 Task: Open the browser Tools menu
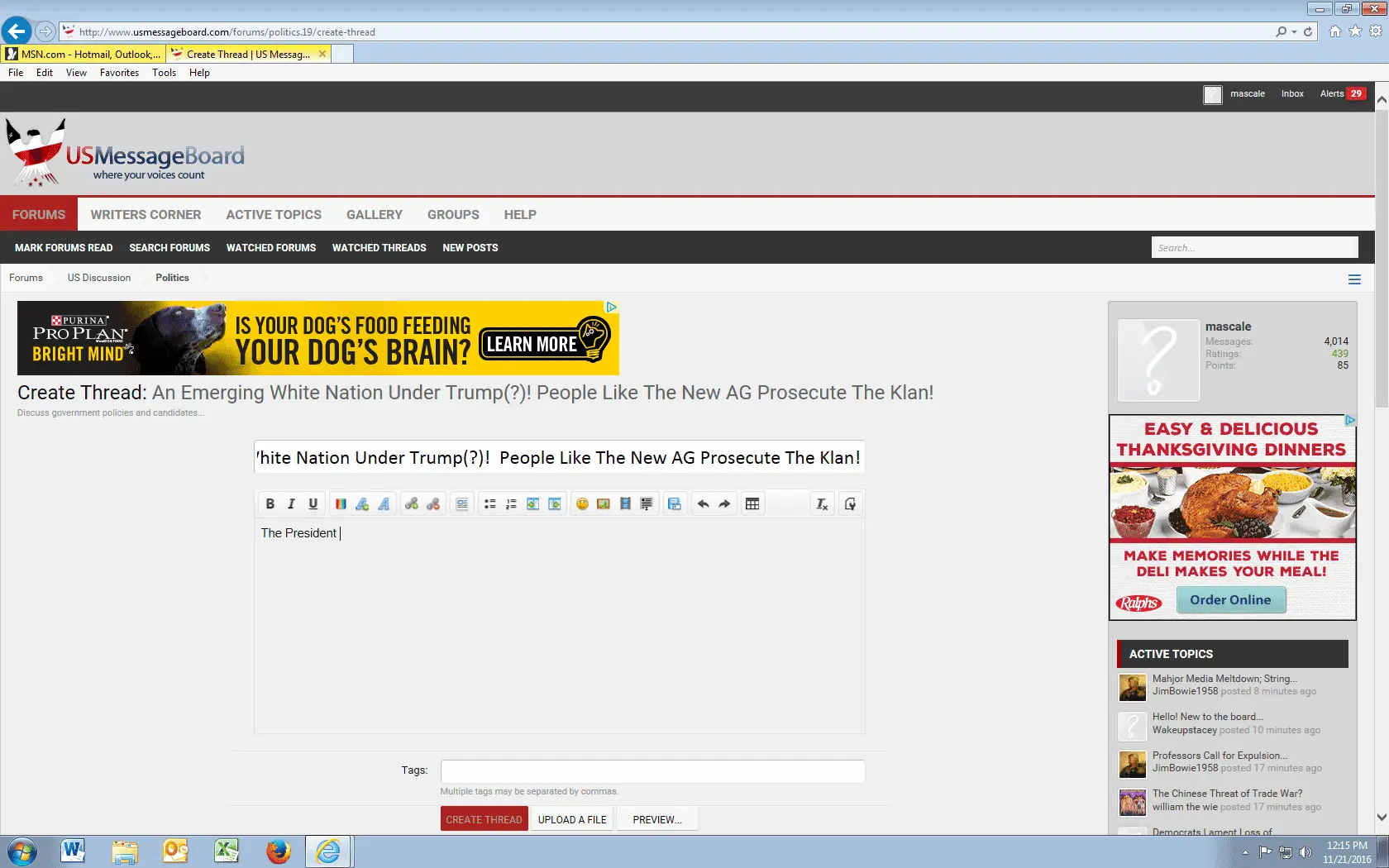164,73
